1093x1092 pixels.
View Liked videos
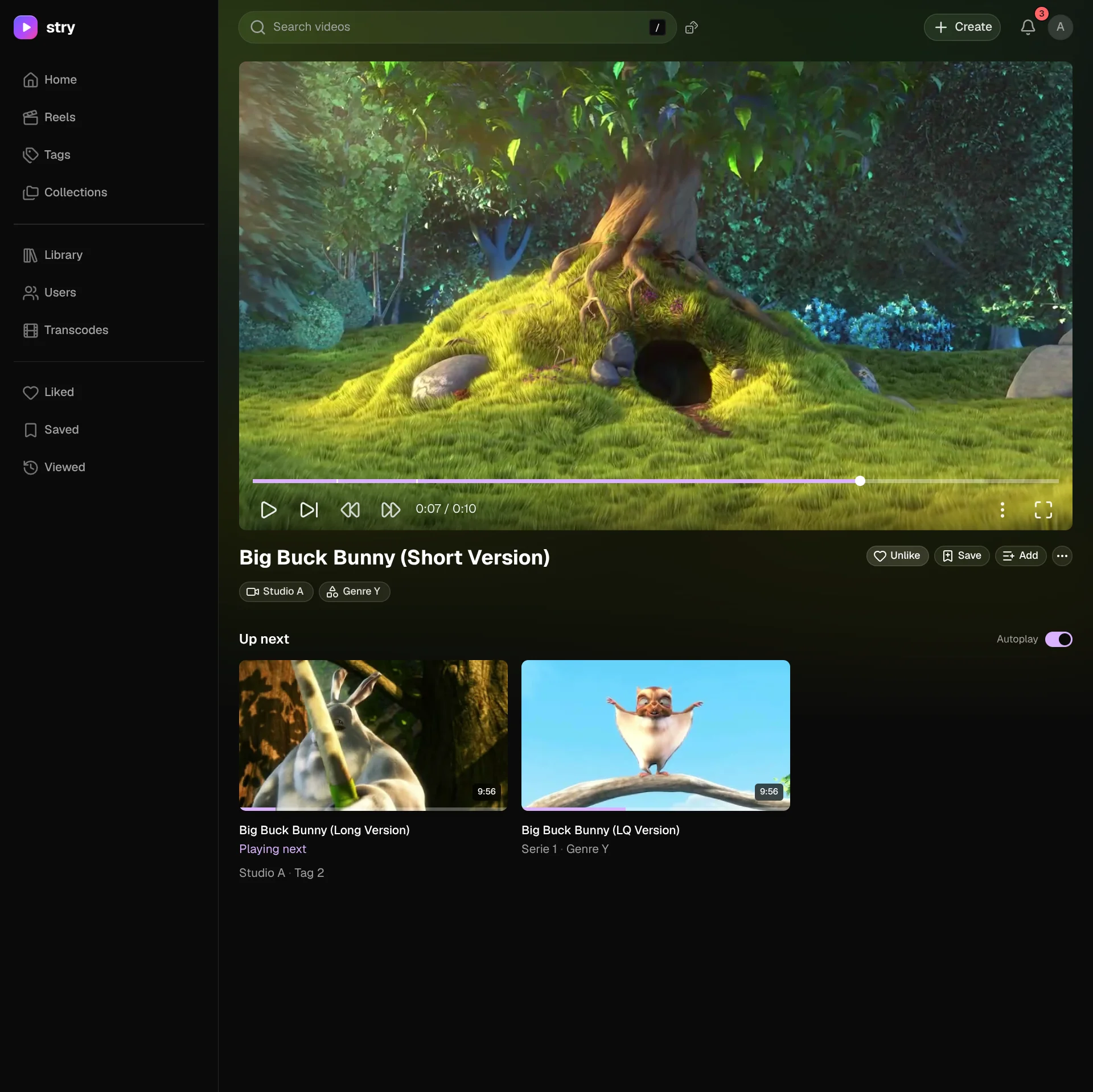(108, 392)
